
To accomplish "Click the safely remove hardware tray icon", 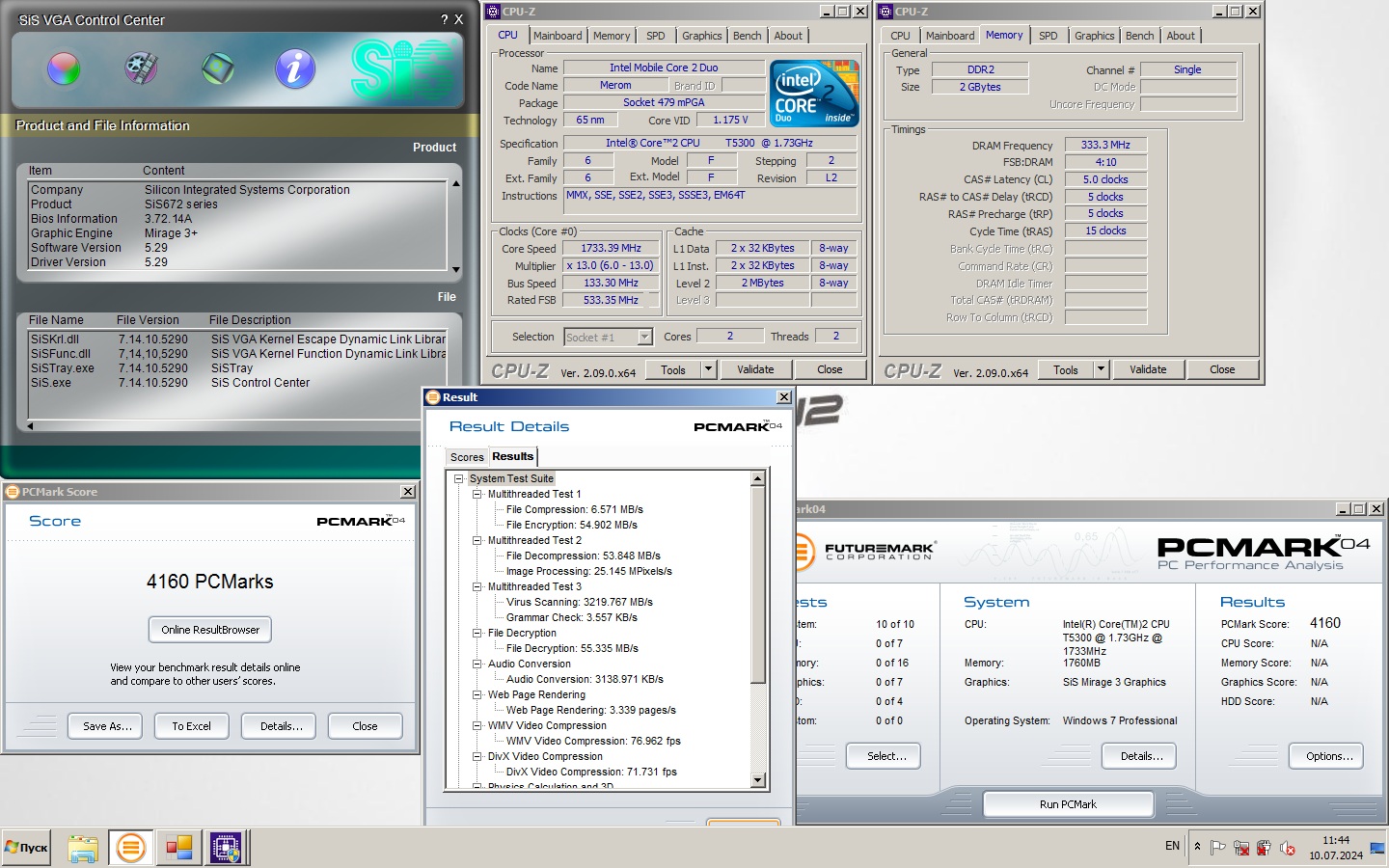I will tap(1265, 848).
